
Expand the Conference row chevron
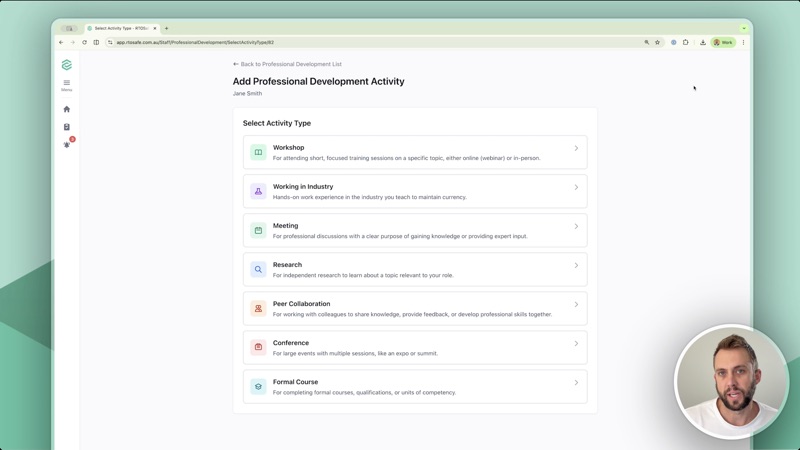tap(576, 343)
